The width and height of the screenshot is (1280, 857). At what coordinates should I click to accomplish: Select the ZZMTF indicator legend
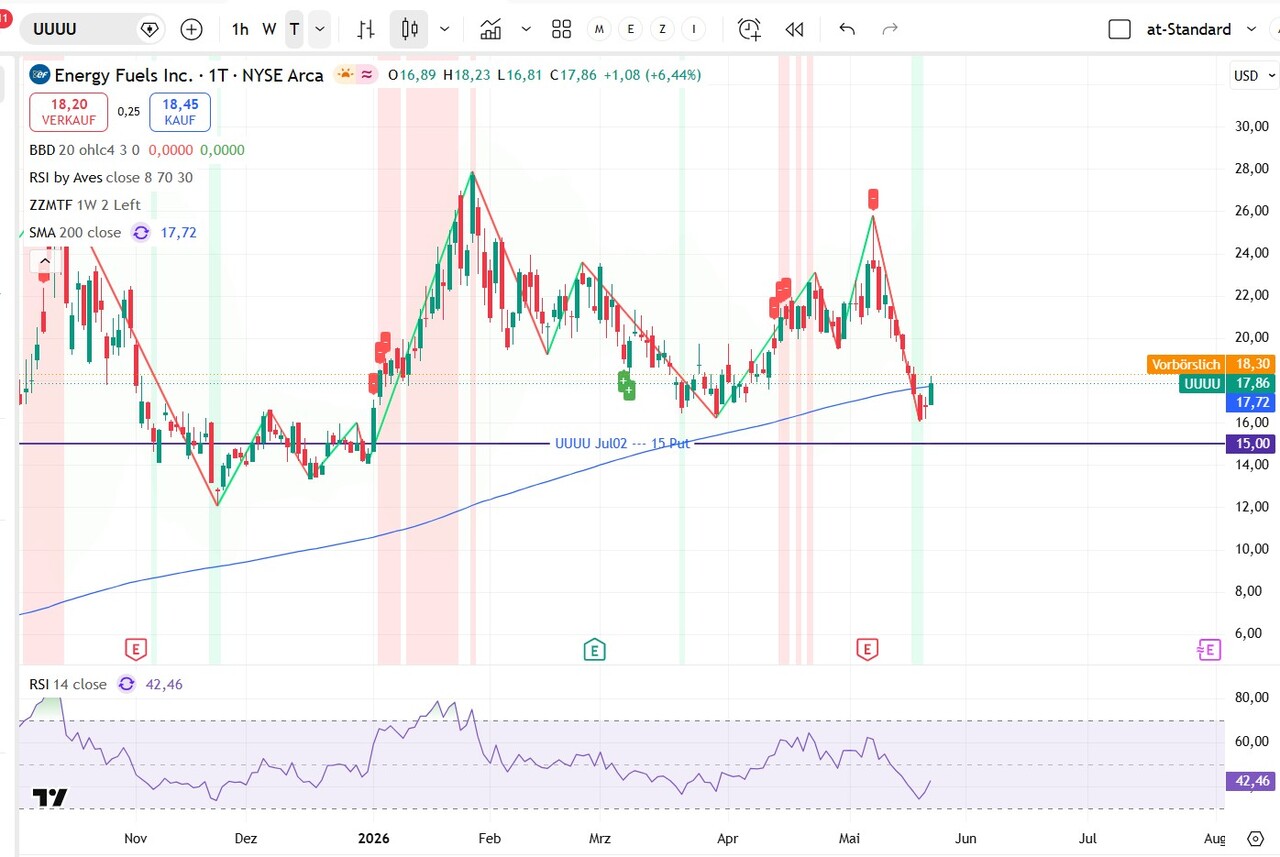85,205
